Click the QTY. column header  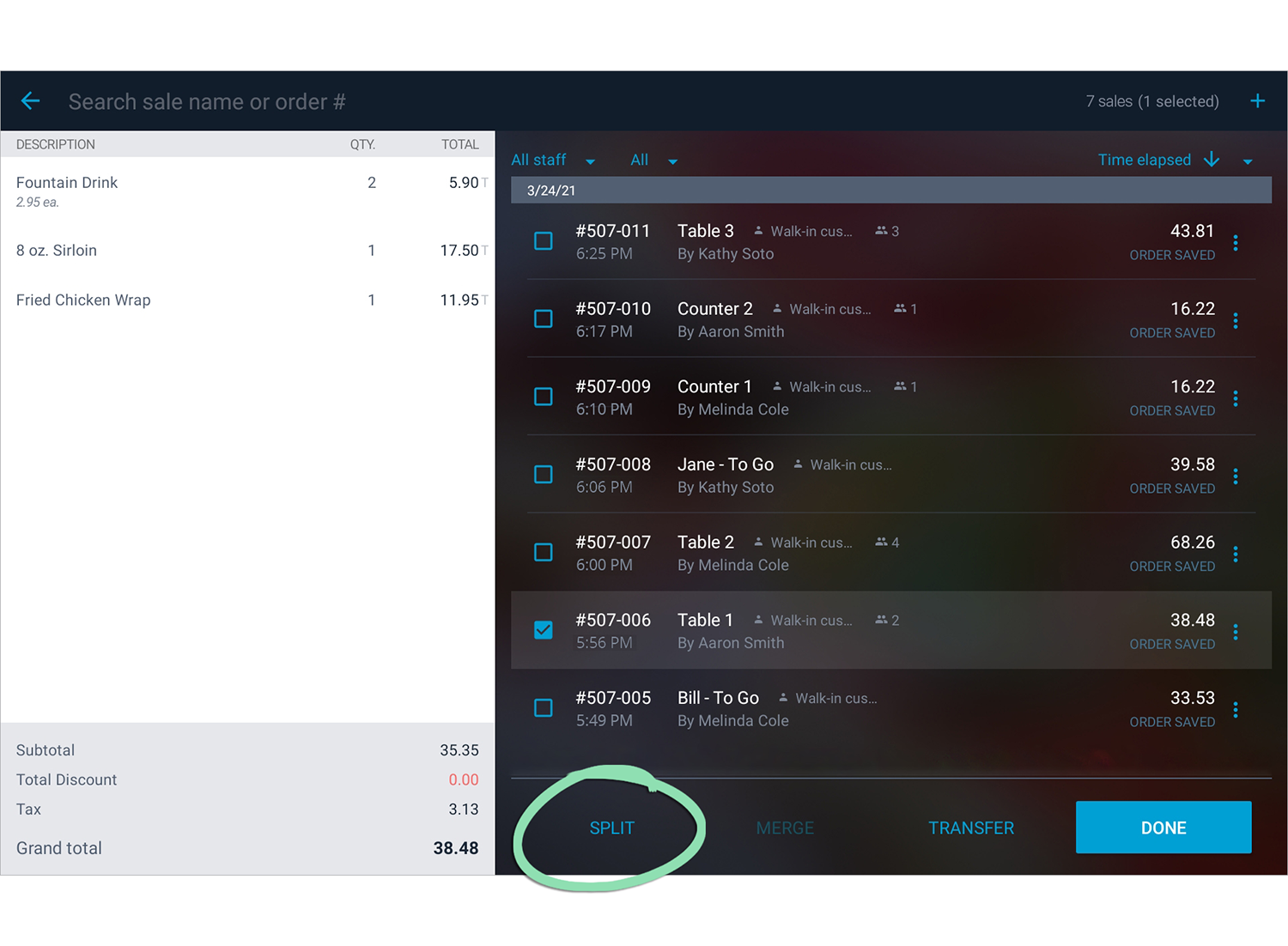(362, 144)
